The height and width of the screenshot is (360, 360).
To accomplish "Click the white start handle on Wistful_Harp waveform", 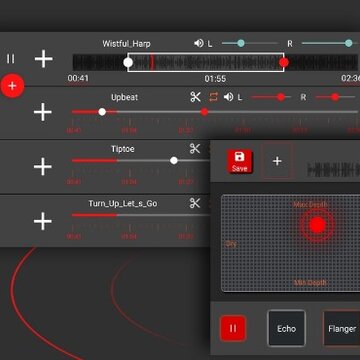I will click(128, 63).
